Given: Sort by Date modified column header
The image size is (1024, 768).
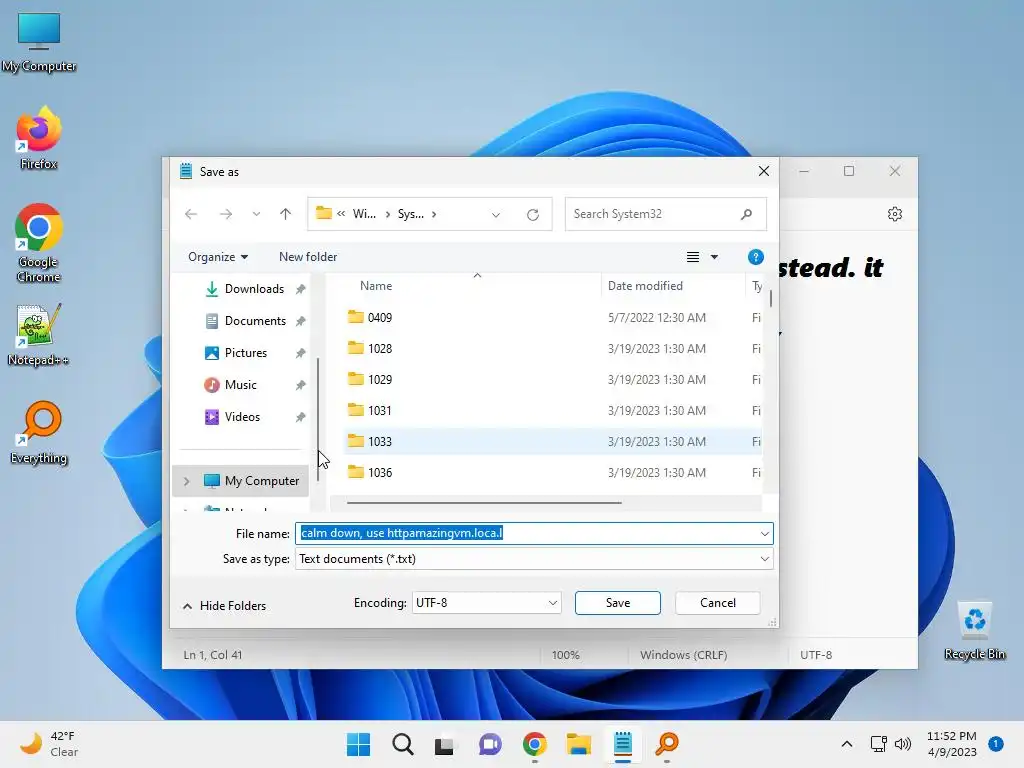Looking at the screenshot, I should (645, 285).
